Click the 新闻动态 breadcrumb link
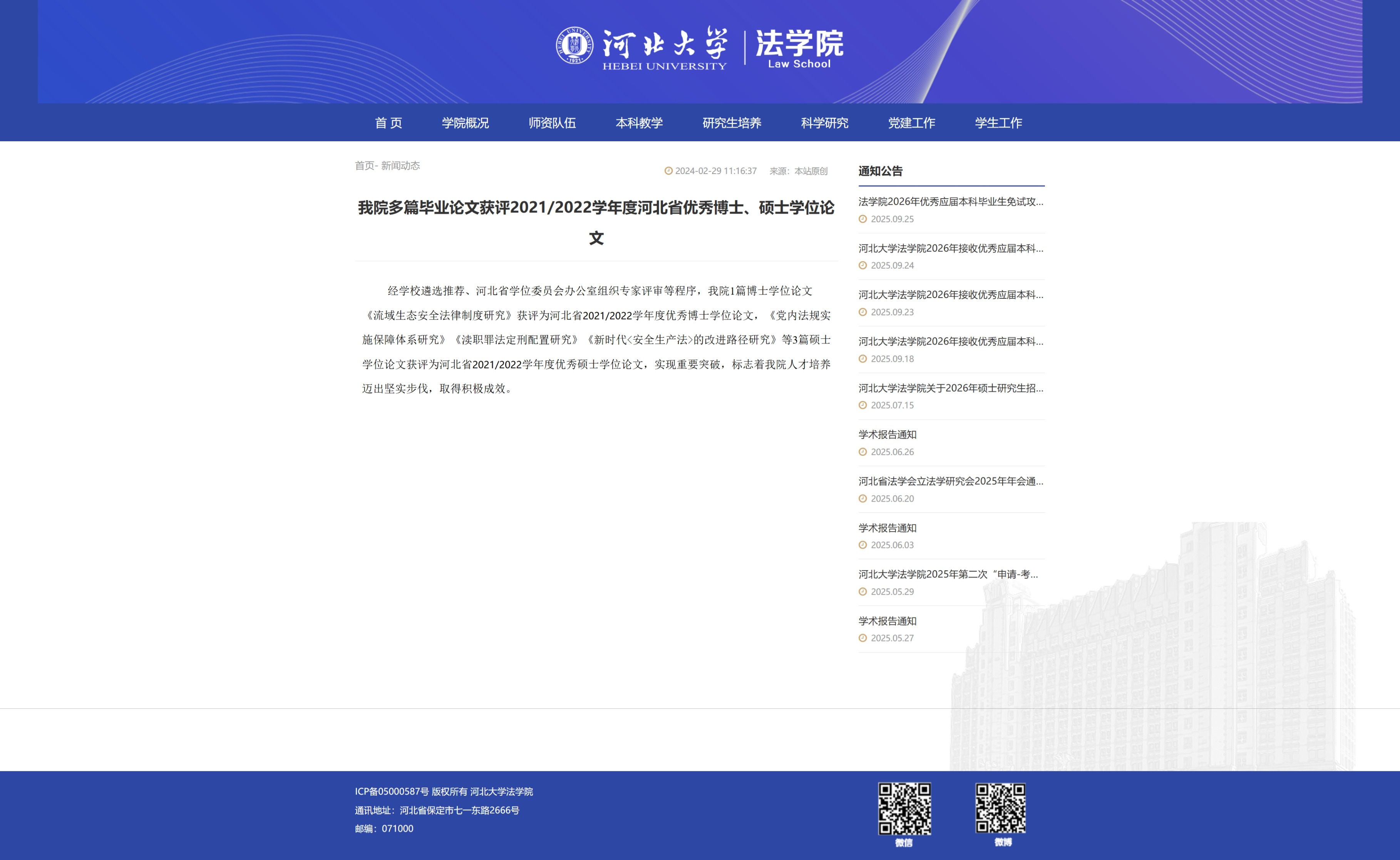 tap(400, 166)
